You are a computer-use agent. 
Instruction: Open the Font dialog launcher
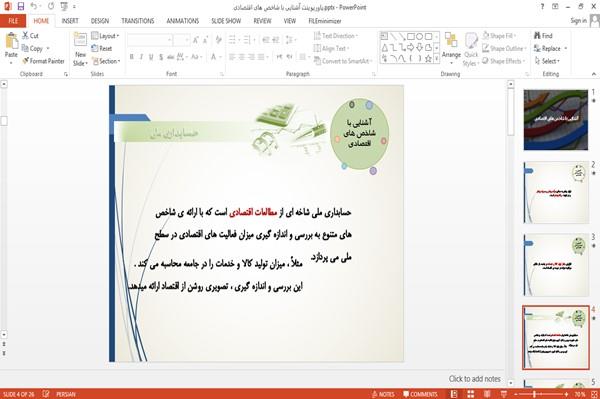[x=222, y=74]
